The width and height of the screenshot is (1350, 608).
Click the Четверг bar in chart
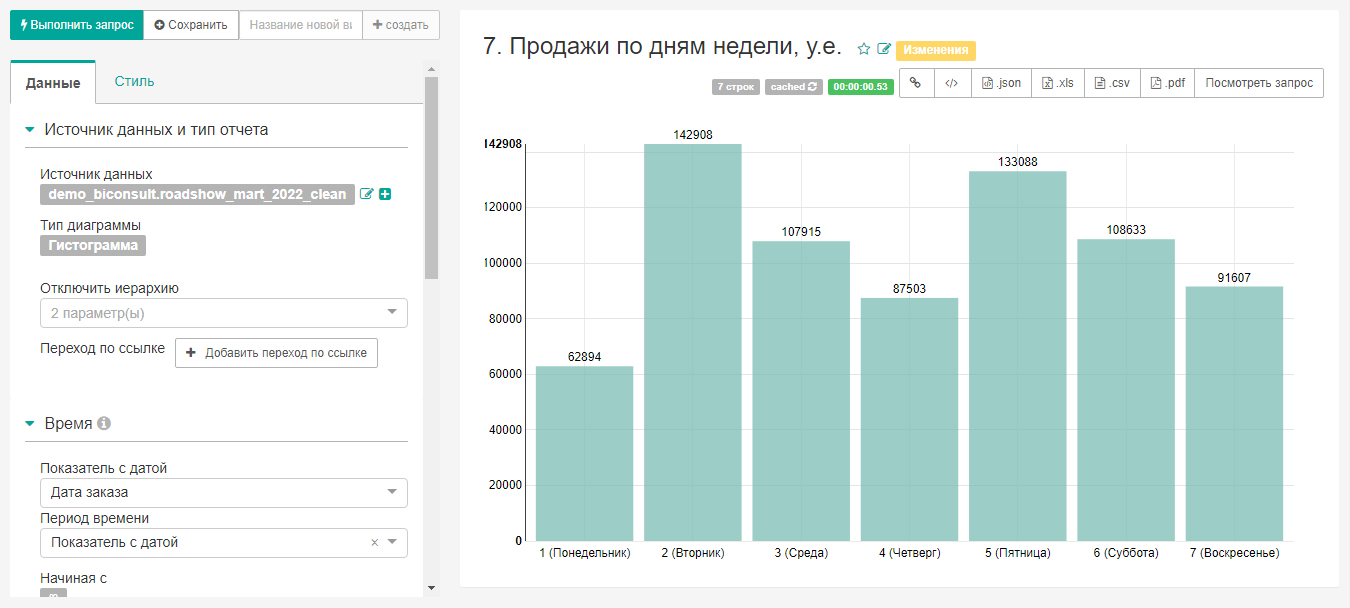pos(909,420)
